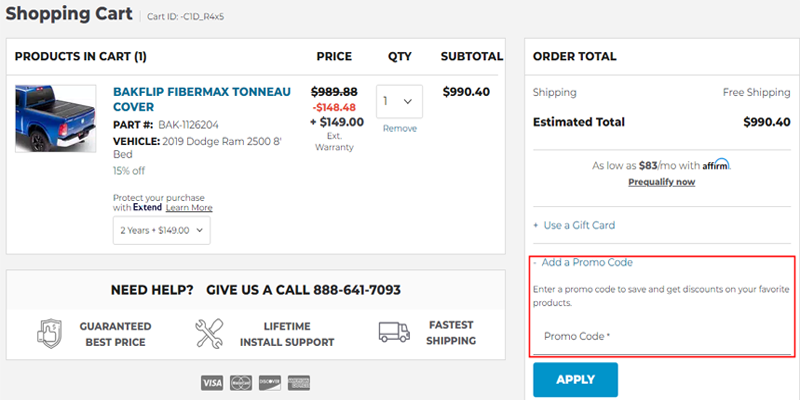Focus the Promo Code input field
800x400 pixels.
[x=662, y=337]
